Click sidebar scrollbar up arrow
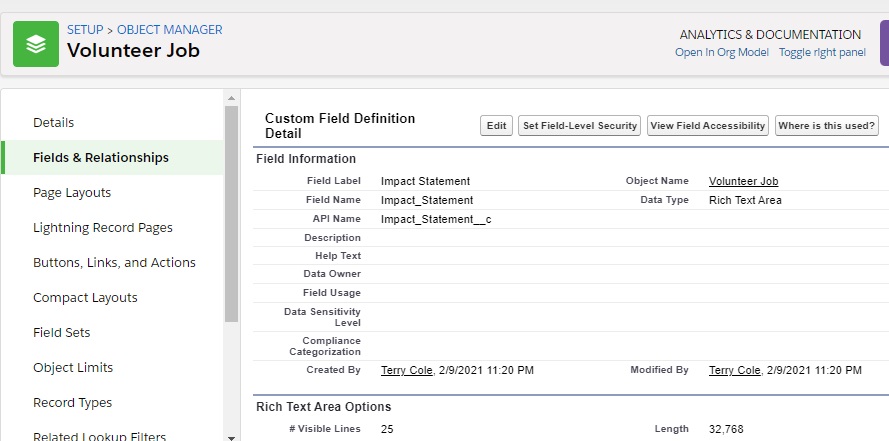This screenshot has width=889, height=441. click(231, 98)
